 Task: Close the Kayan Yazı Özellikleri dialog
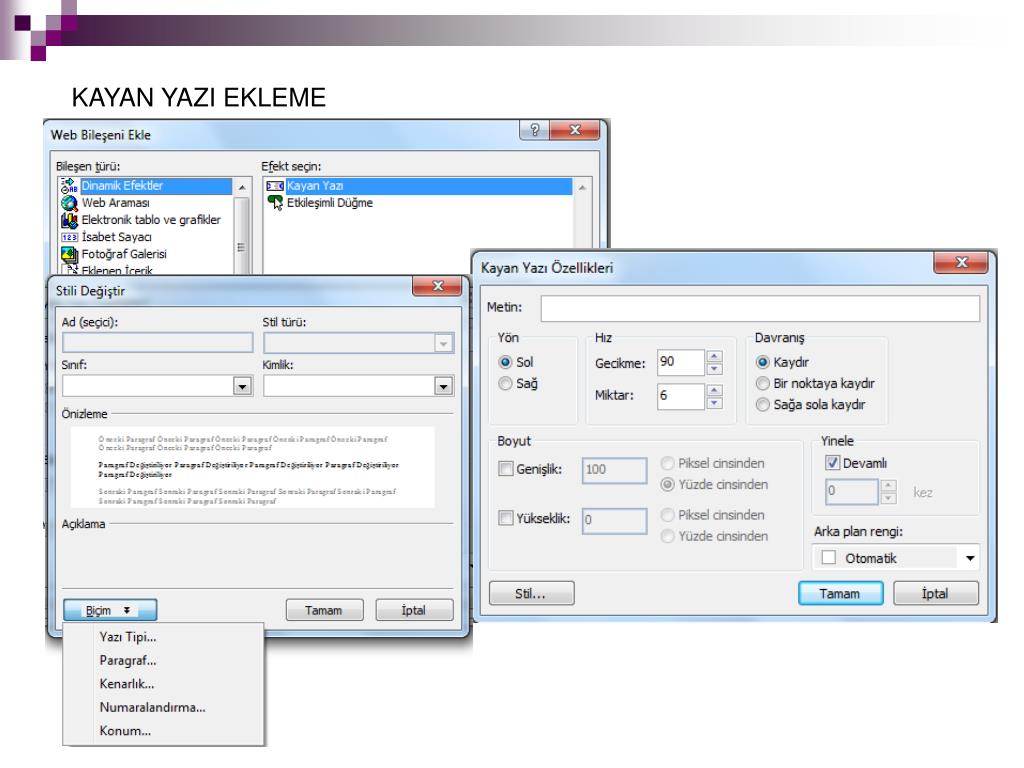pos(961,263)
